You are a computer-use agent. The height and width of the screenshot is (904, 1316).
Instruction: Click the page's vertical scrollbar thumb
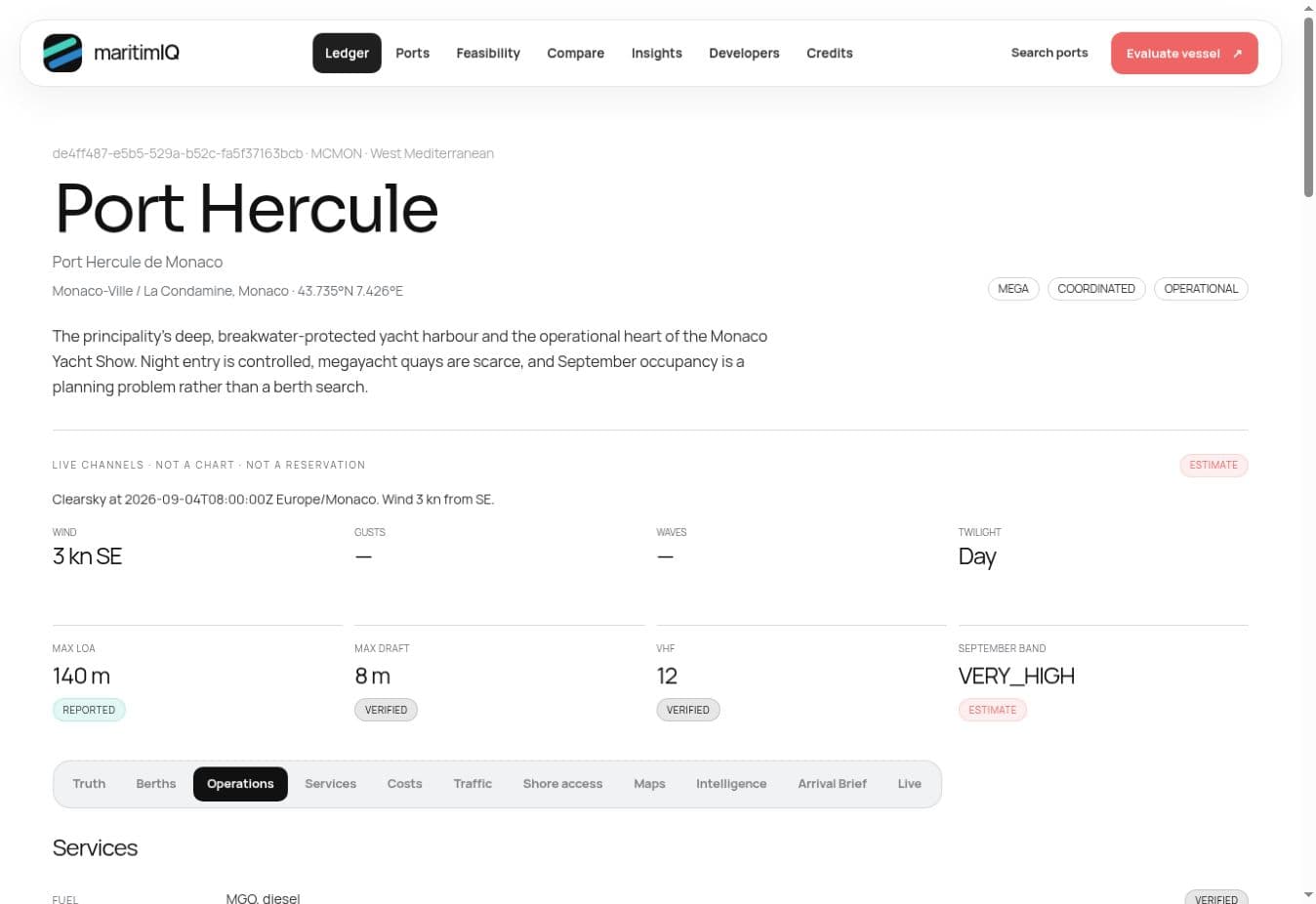(x=1308, y=107)
